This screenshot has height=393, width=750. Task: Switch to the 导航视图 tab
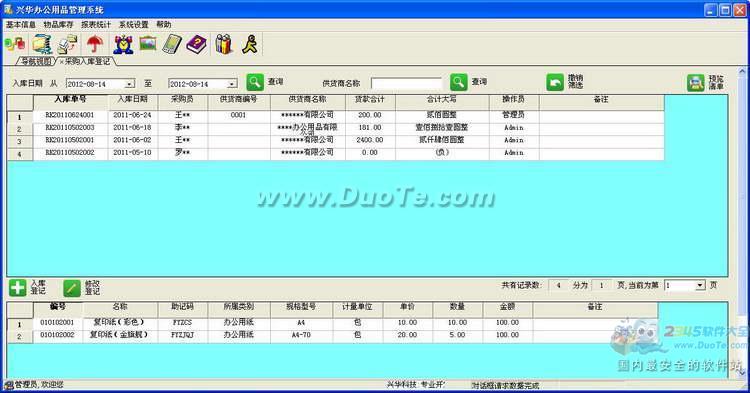point(35,61)
